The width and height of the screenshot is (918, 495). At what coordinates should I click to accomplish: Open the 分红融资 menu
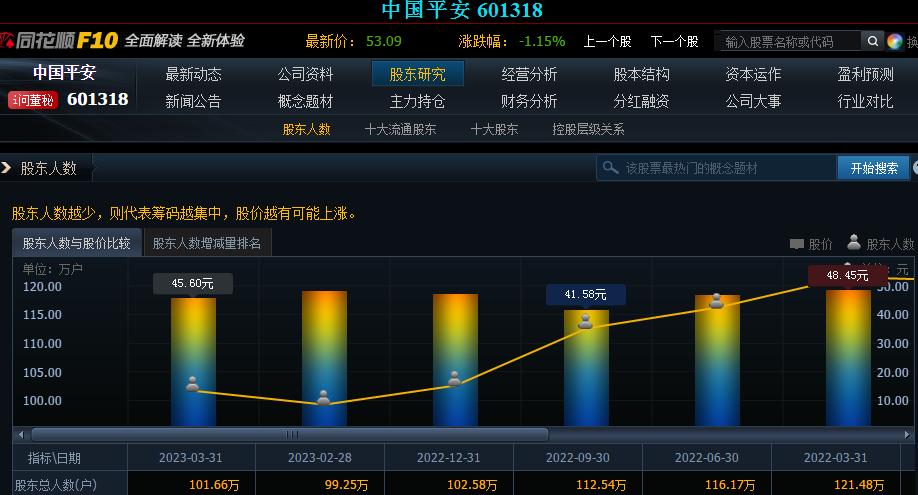click(641, 101)
